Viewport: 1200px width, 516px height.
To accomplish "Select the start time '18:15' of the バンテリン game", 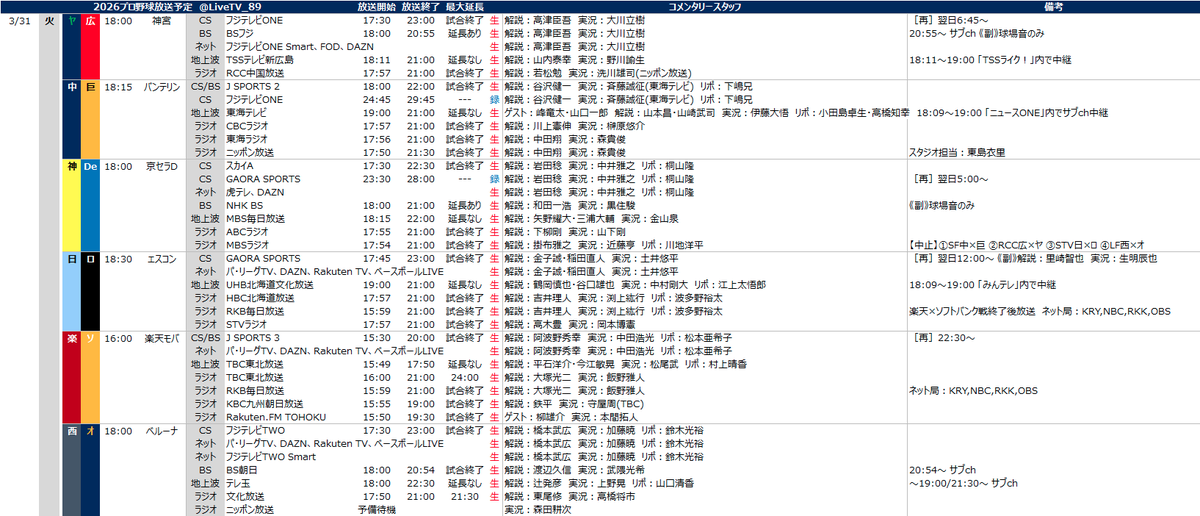I will pos(118,86).
